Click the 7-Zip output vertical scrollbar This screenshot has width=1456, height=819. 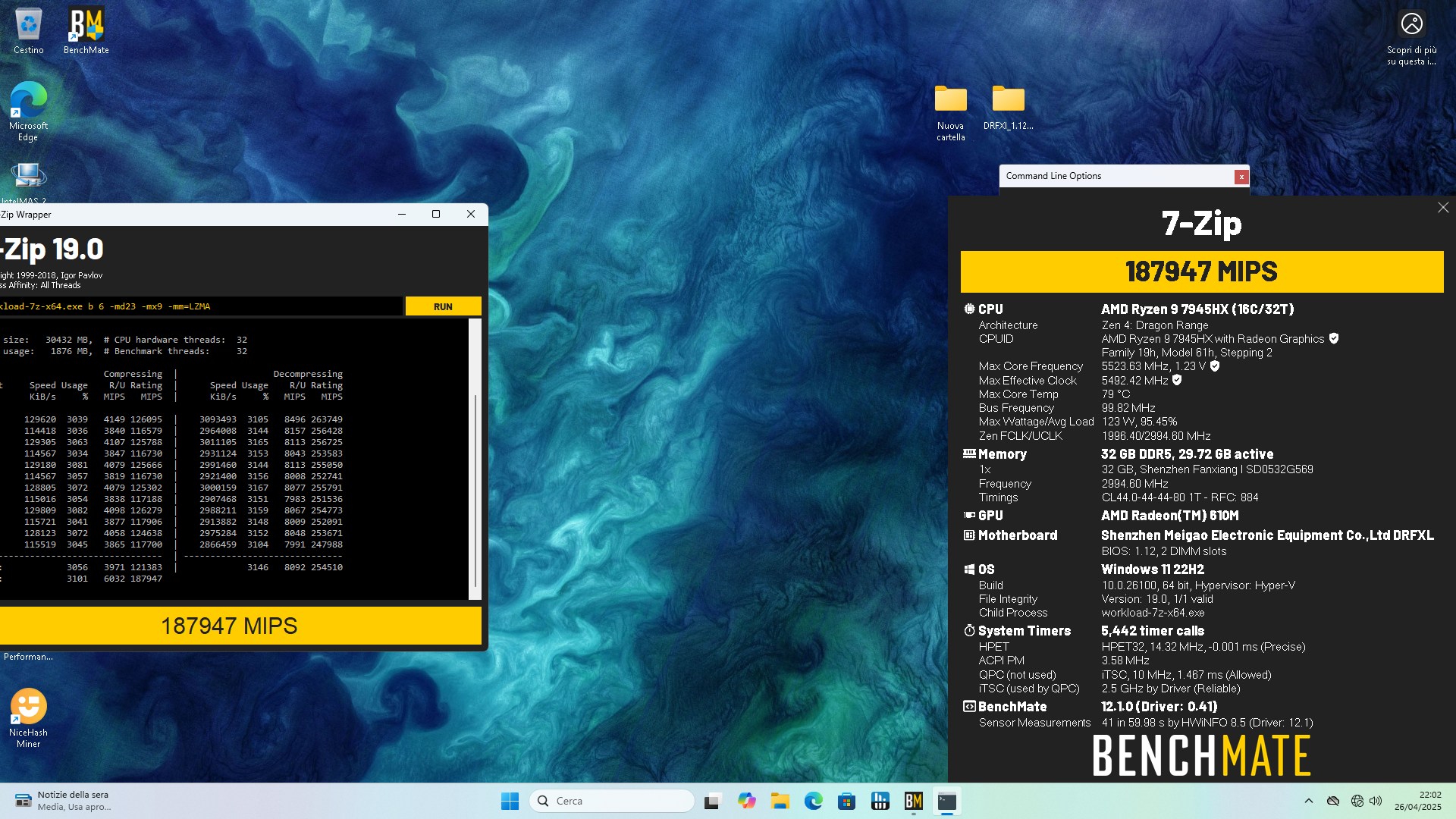coord(475,489)
